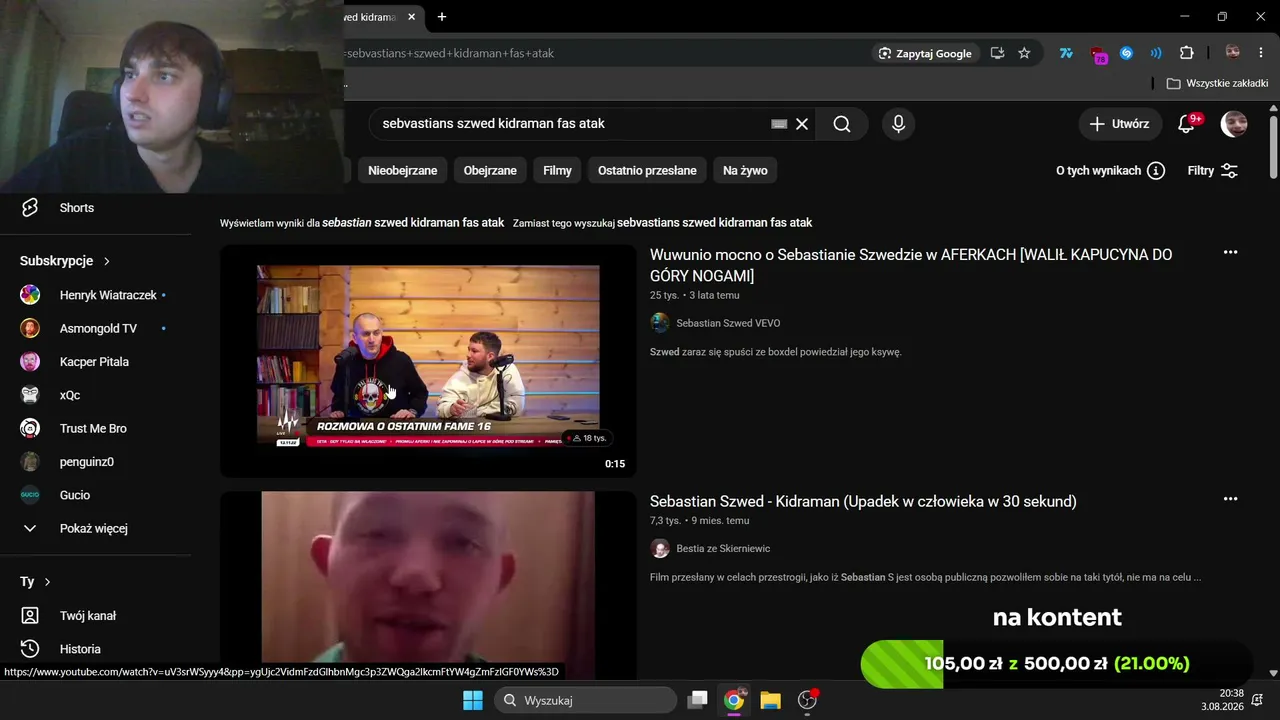Expand subscriptions with Pokaż więcej
This screenshot has width=1280, height=720.
[x=95, y=528]
